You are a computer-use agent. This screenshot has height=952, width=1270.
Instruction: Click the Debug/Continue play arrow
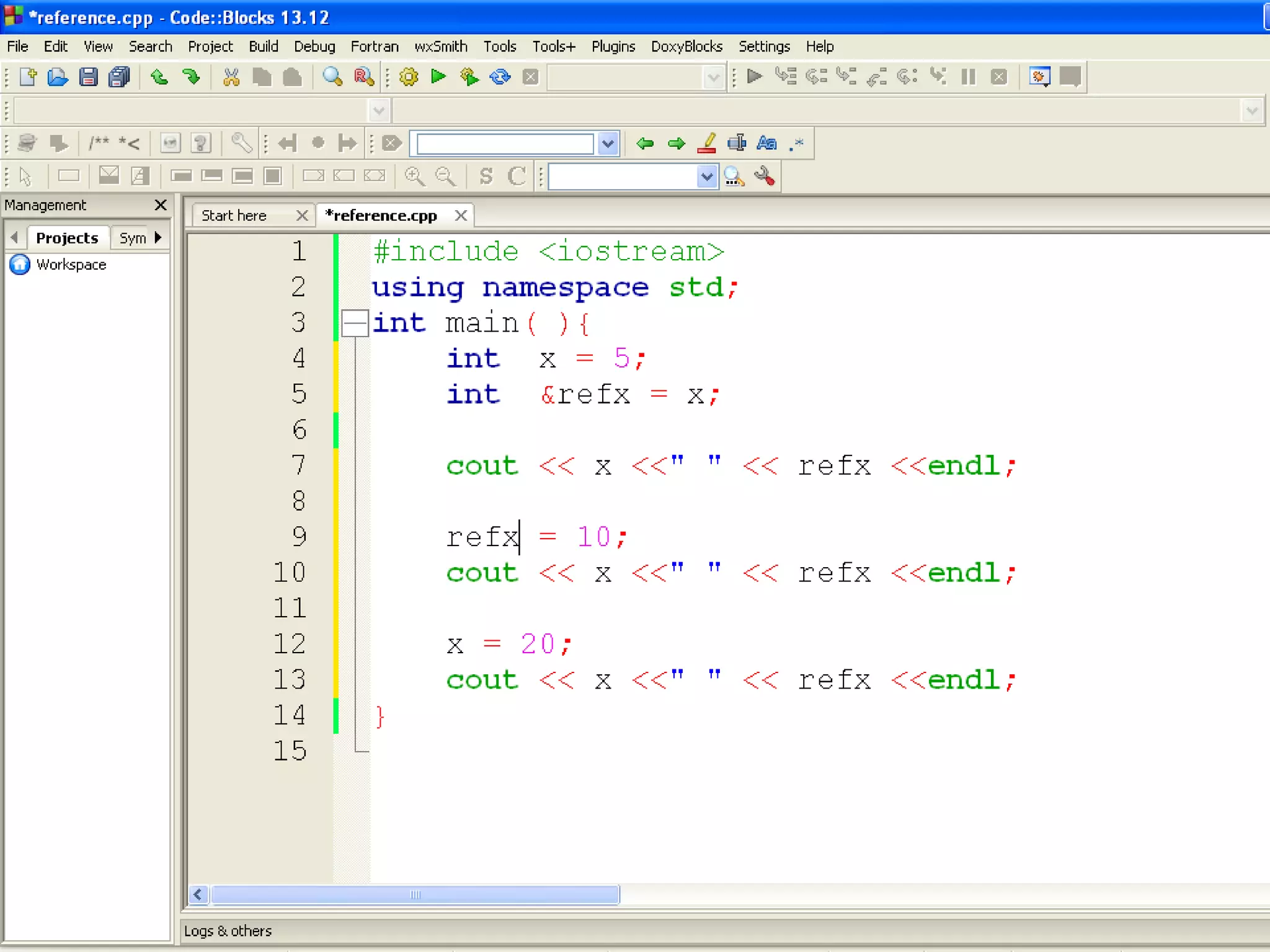754,77
